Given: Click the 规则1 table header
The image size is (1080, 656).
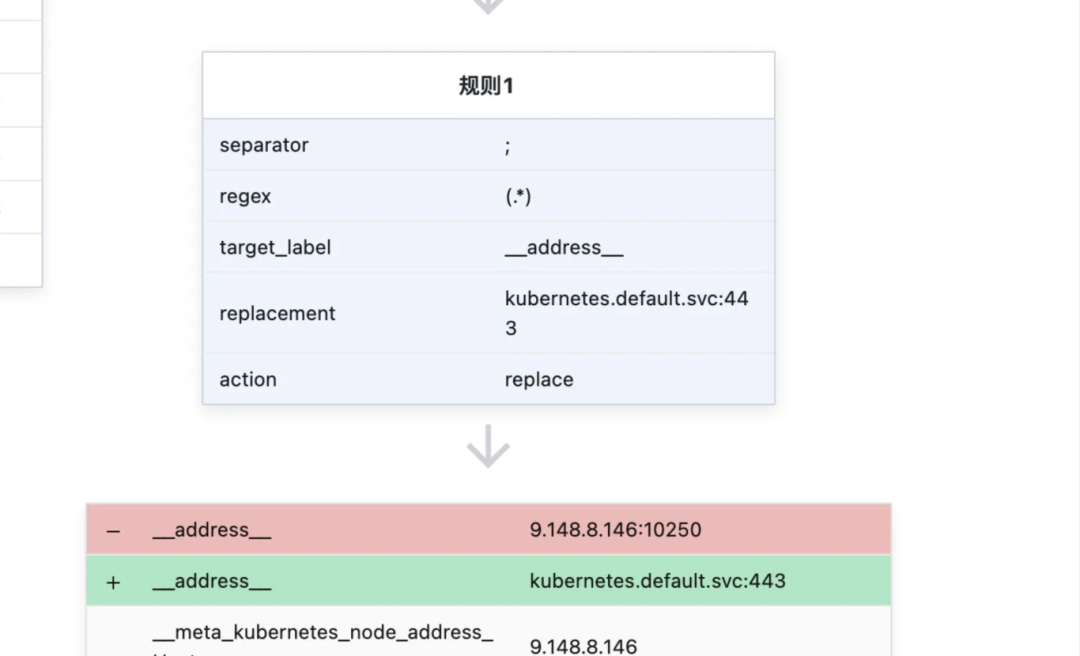Looking at the screenshot, I should [488, 85].
